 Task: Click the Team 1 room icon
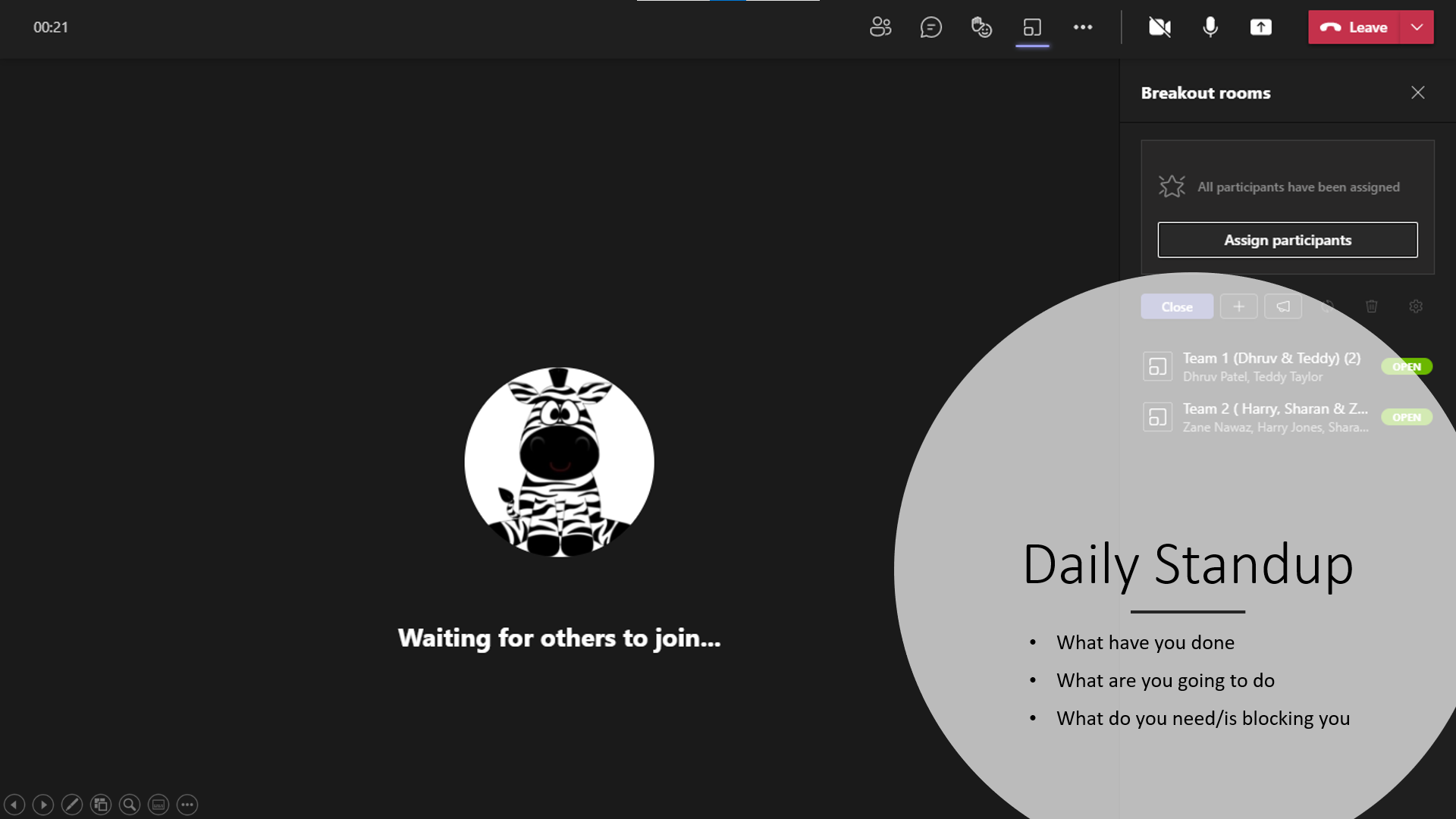pyautogui.click(x=1157, y=366)
